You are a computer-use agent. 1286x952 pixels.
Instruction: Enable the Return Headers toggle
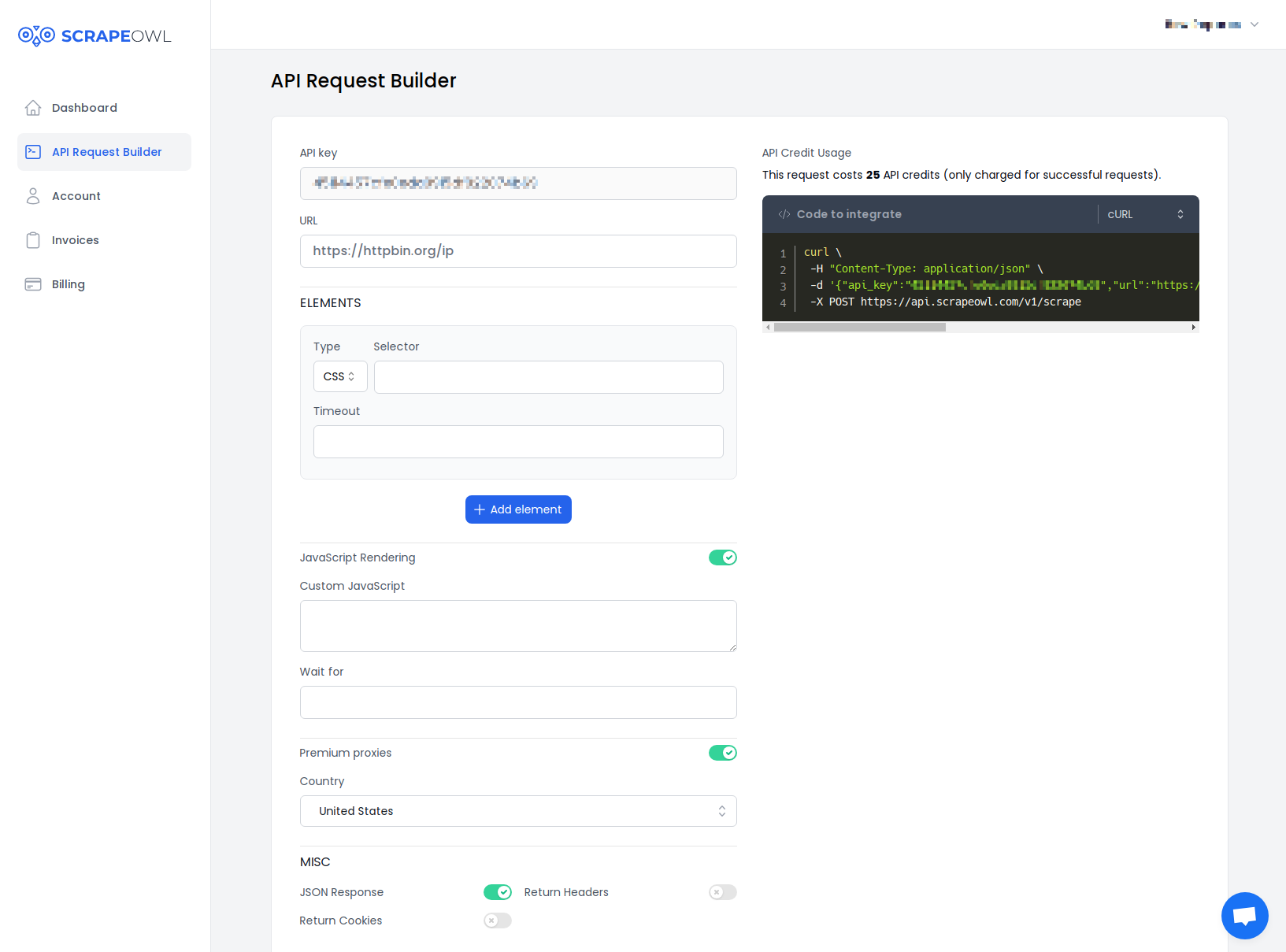click(722, 892)
